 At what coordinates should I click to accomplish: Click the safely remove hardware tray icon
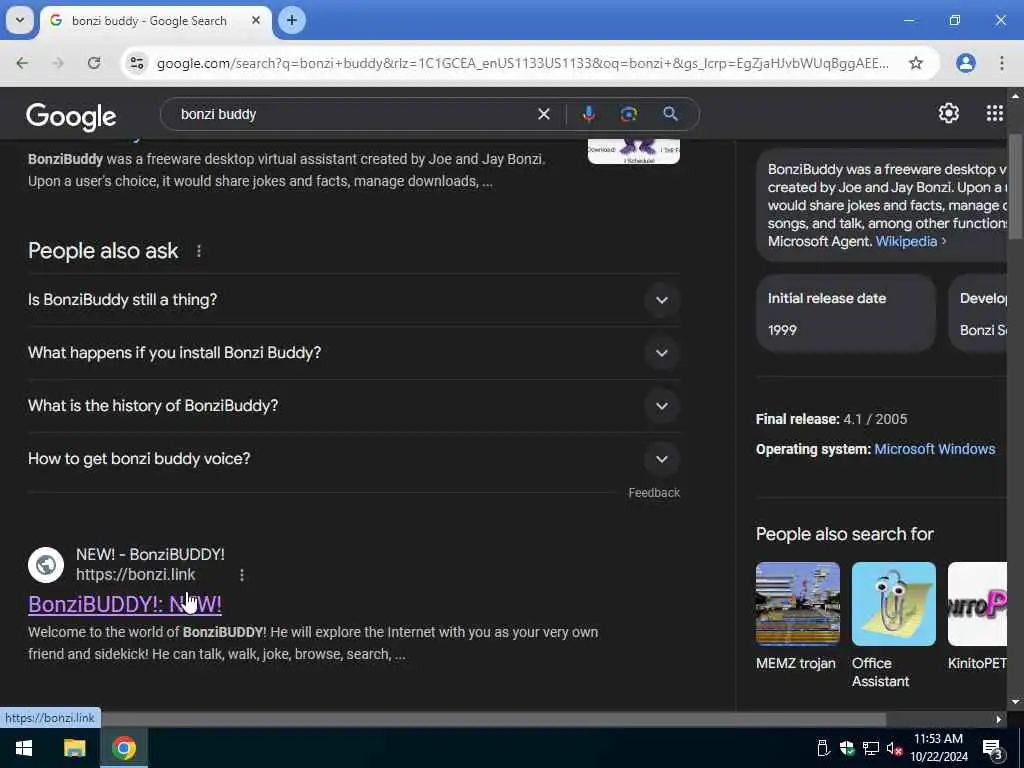pos(823,748)
